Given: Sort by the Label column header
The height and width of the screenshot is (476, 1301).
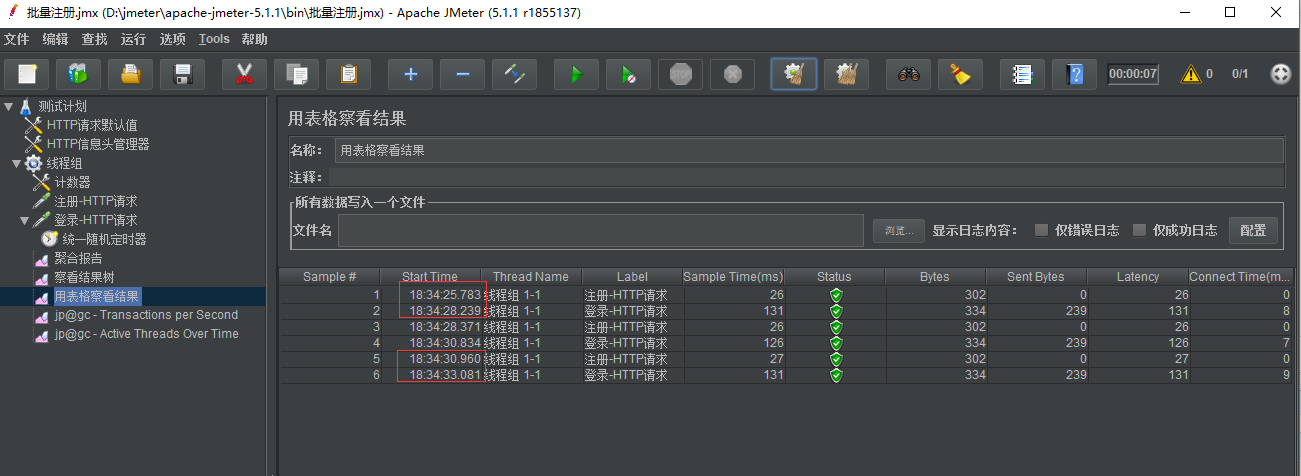Looking at the screenshot, I should pyautogui.click(x=632, y=277).
